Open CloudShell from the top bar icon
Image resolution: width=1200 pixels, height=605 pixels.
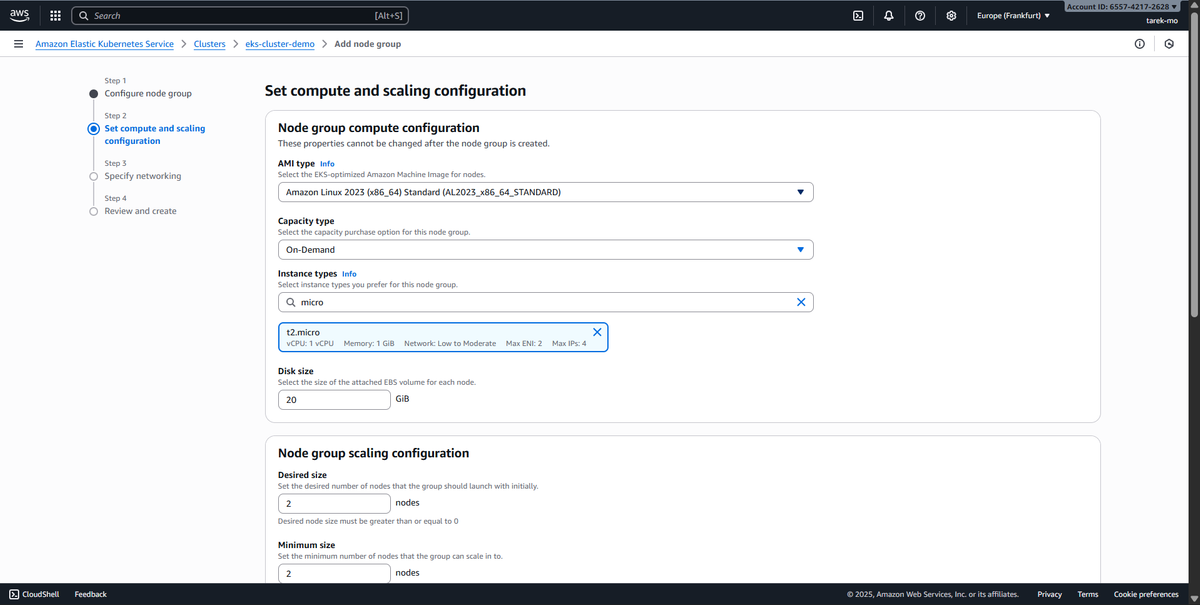click(x=858, y=16)
